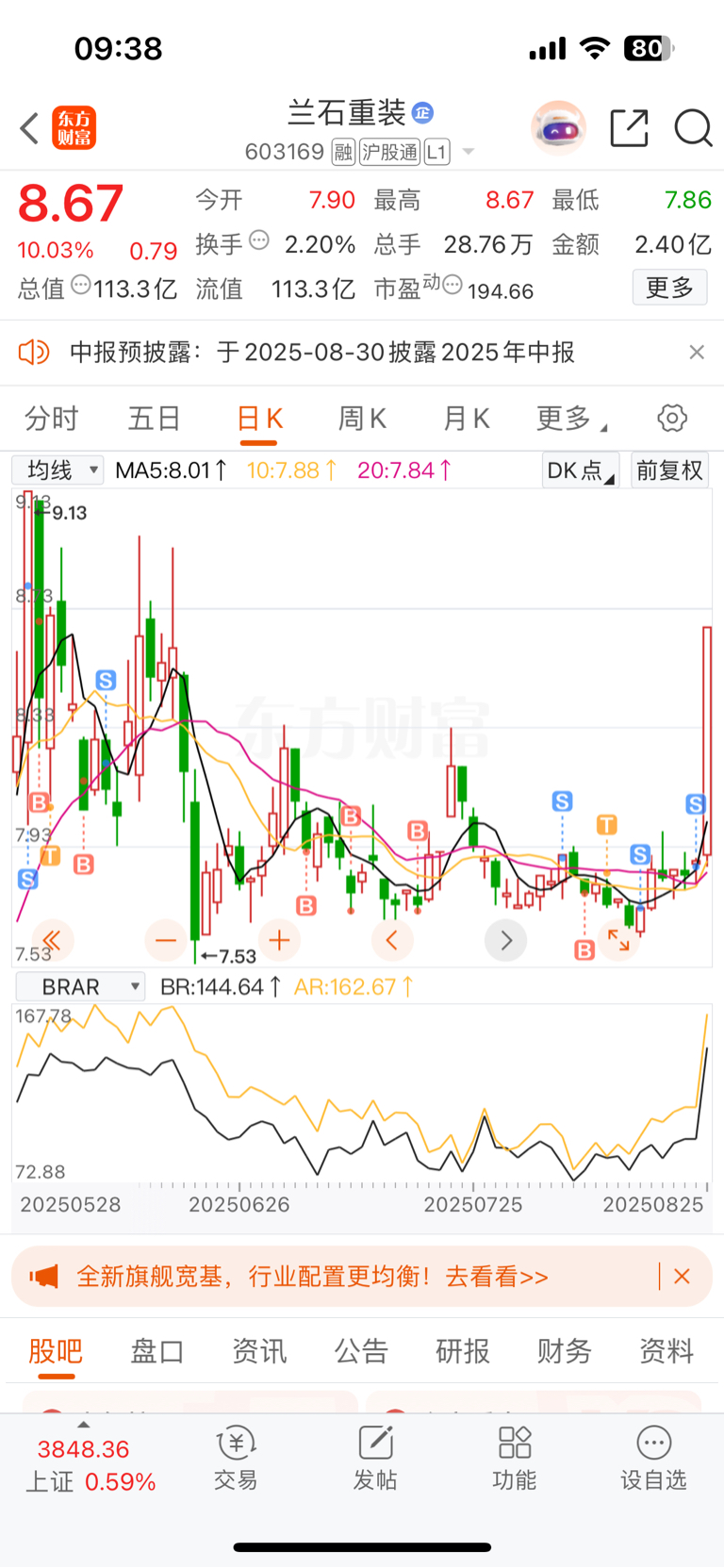Open the DK点 dropdown
This screenshot has width=724, height=1568.
point(580,470)
